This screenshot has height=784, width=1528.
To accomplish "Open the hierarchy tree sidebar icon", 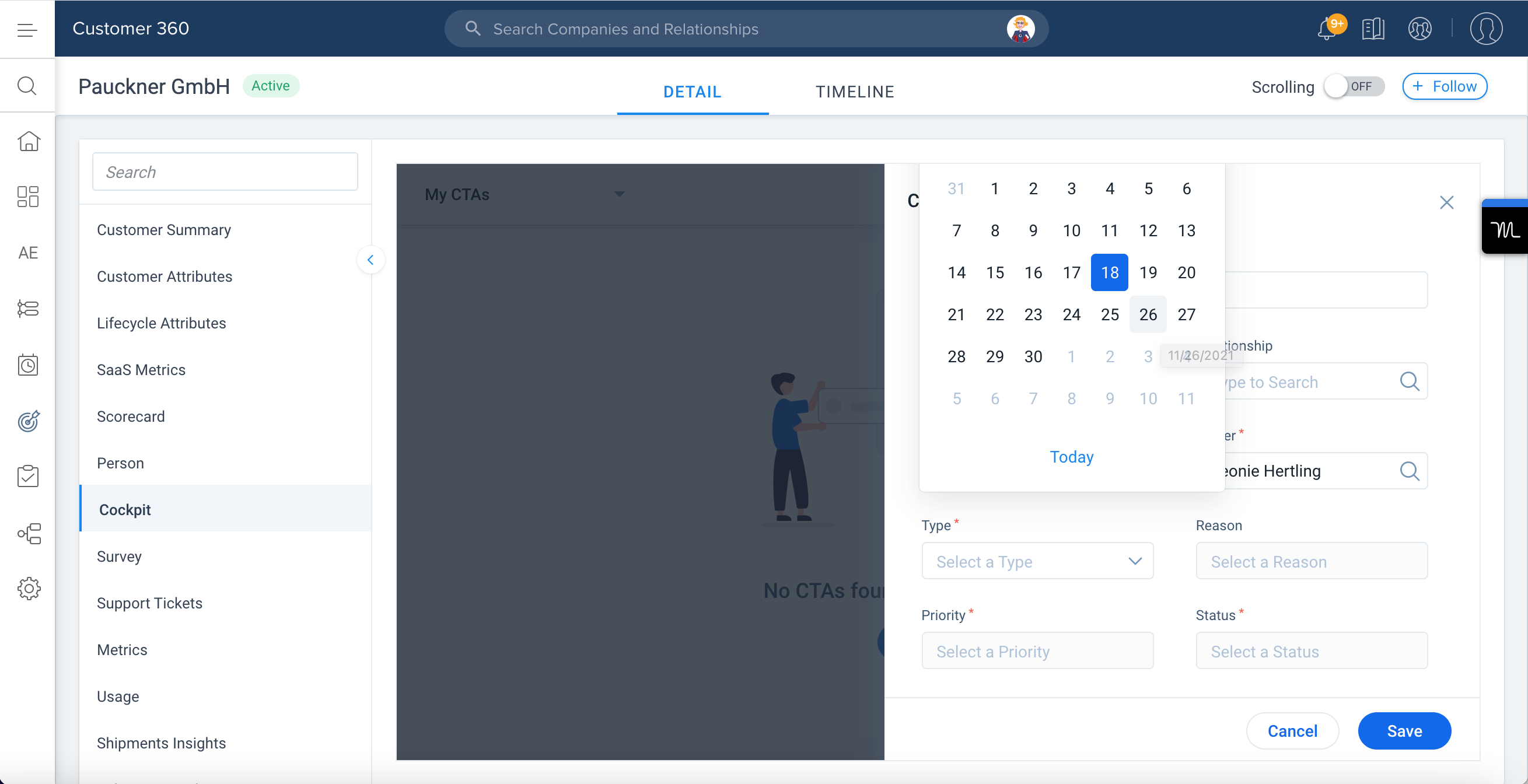I will point(29,533).
